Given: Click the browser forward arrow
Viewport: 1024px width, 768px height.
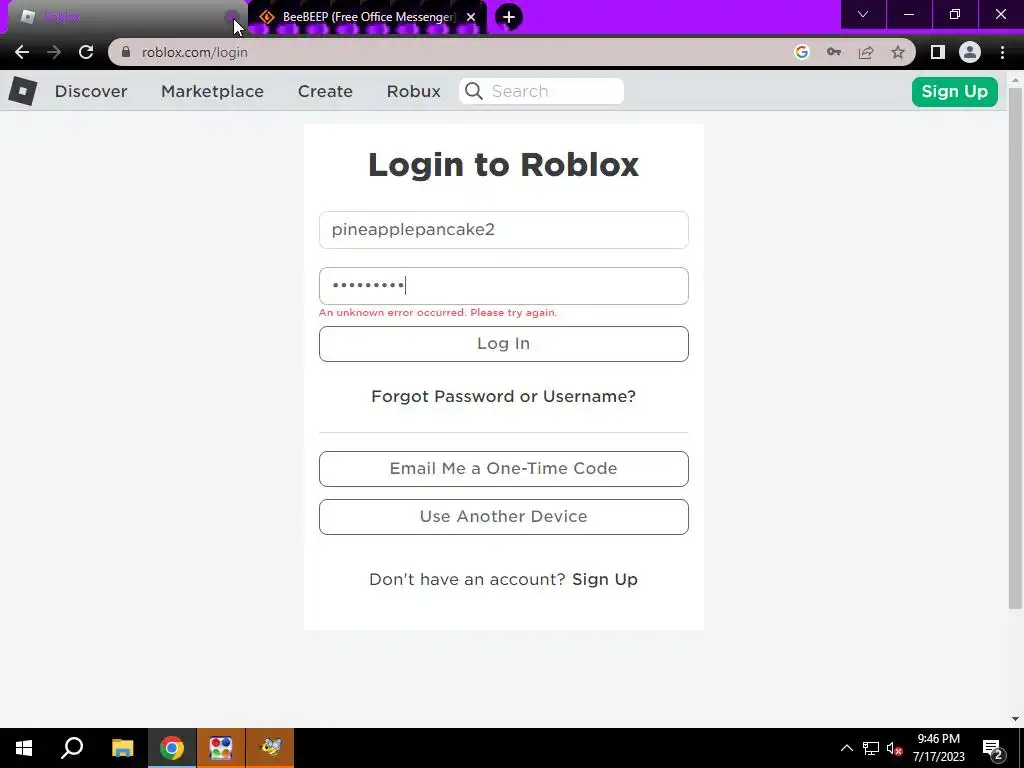Looking at the screenshot, I should [x=54, y=52].
